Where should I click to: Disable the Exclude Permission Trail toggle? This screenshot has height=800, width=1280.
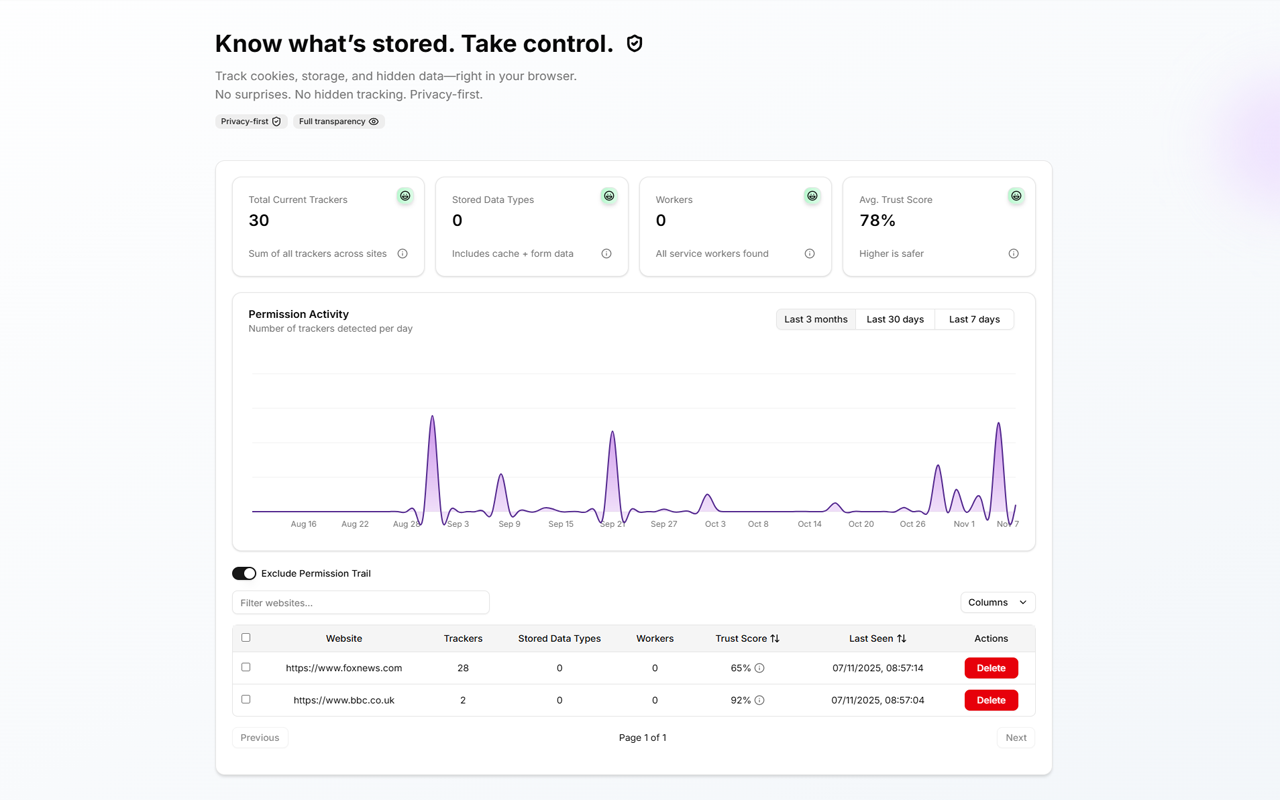pos(244,573)
